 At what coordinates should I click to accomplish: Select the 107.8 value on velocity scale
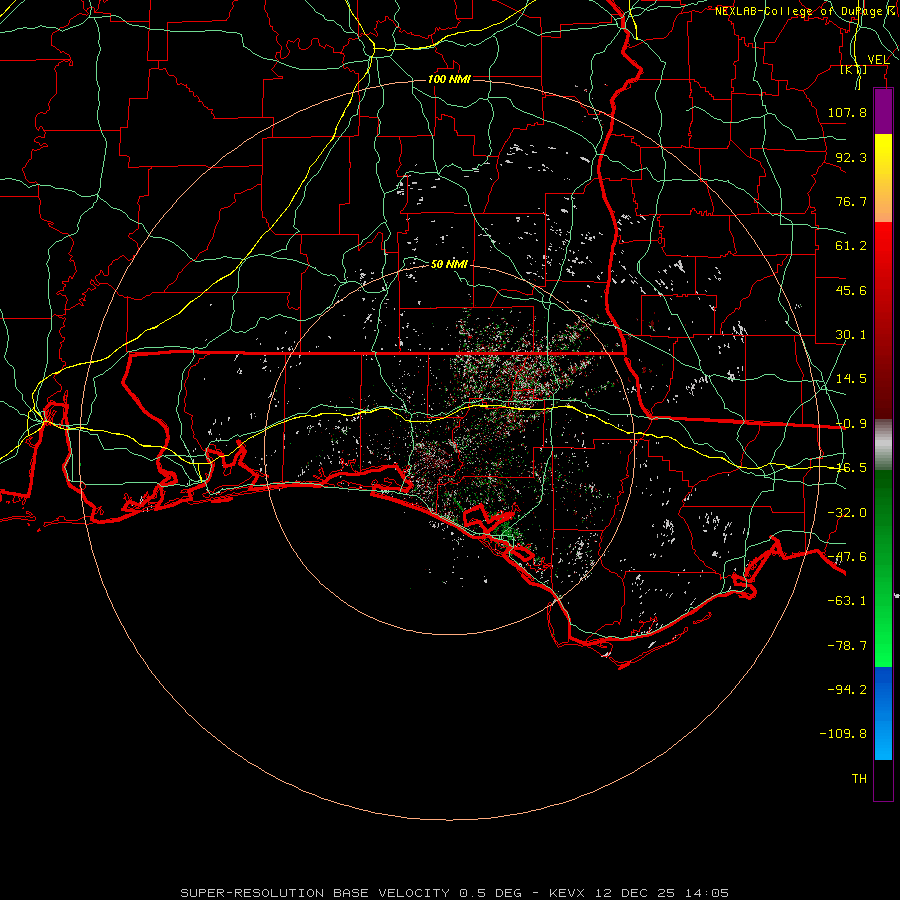coord(847,112)
